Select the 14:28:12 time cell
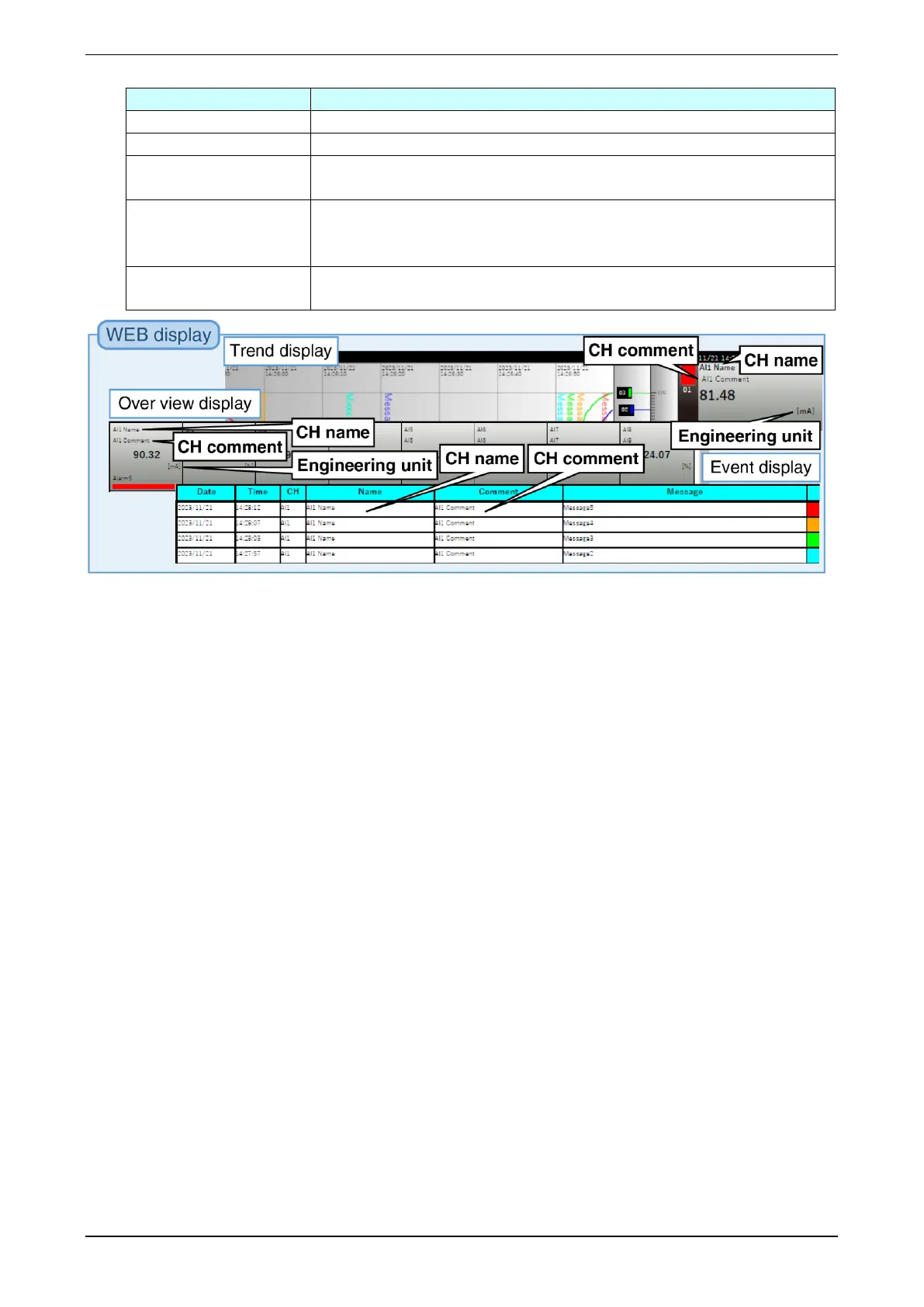Screen dimensions: 924x1307 tap(258, 508)
